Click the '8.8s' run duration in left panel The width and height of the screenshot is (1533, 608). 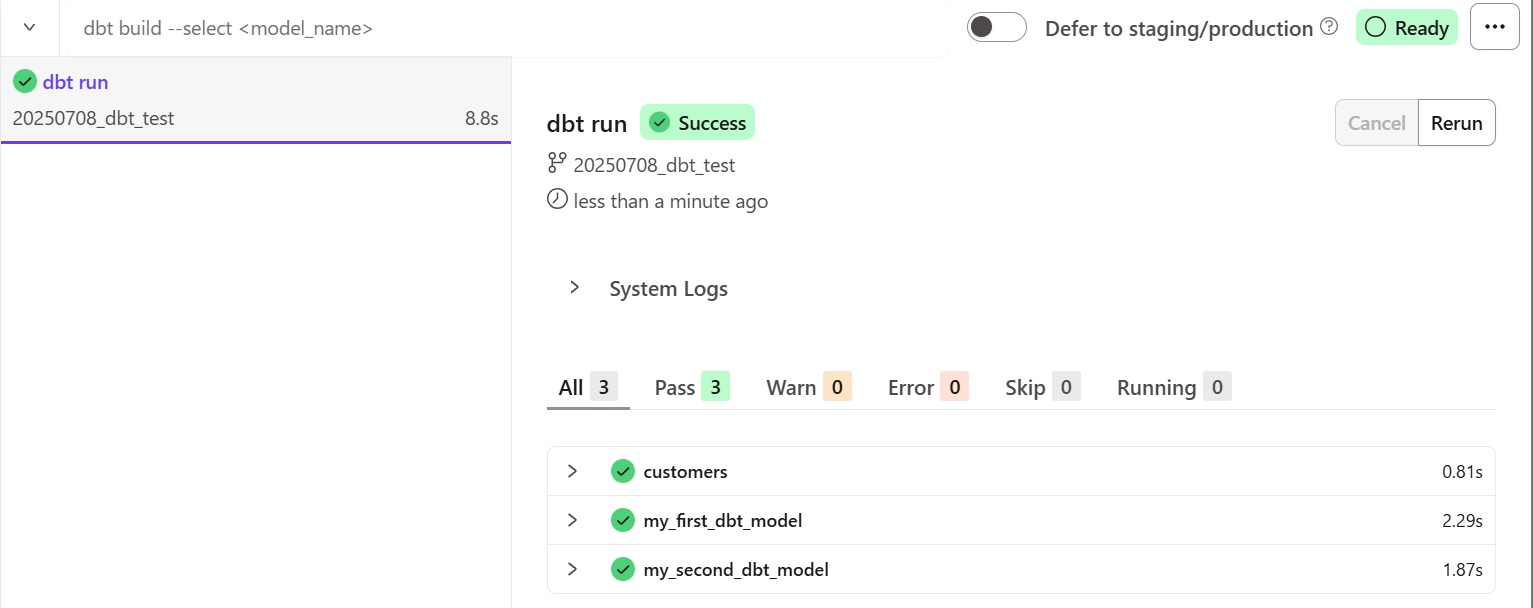pos(481,118)
